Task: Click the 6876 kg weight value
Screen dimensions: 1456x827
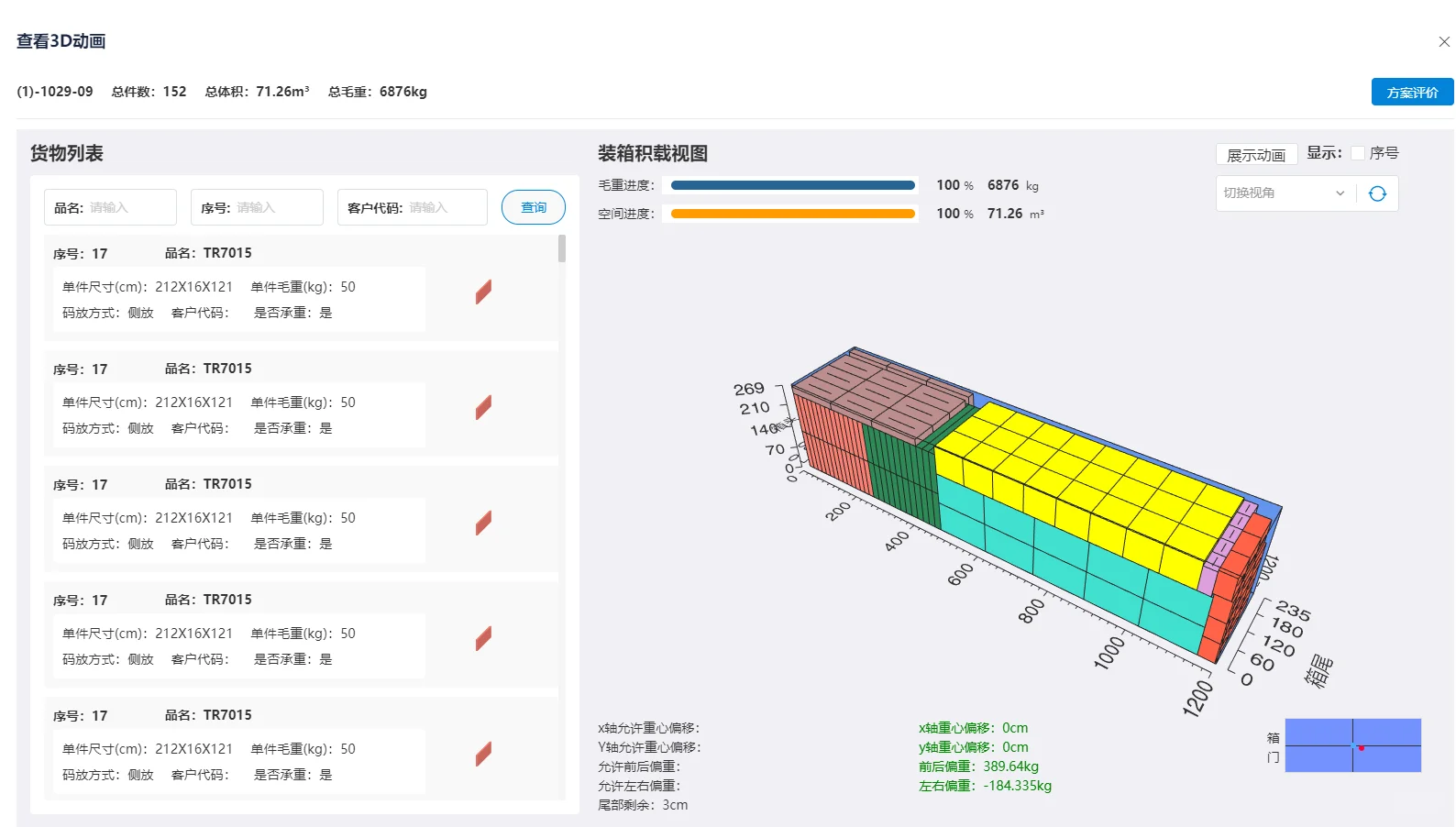Action: [1013, 185]
